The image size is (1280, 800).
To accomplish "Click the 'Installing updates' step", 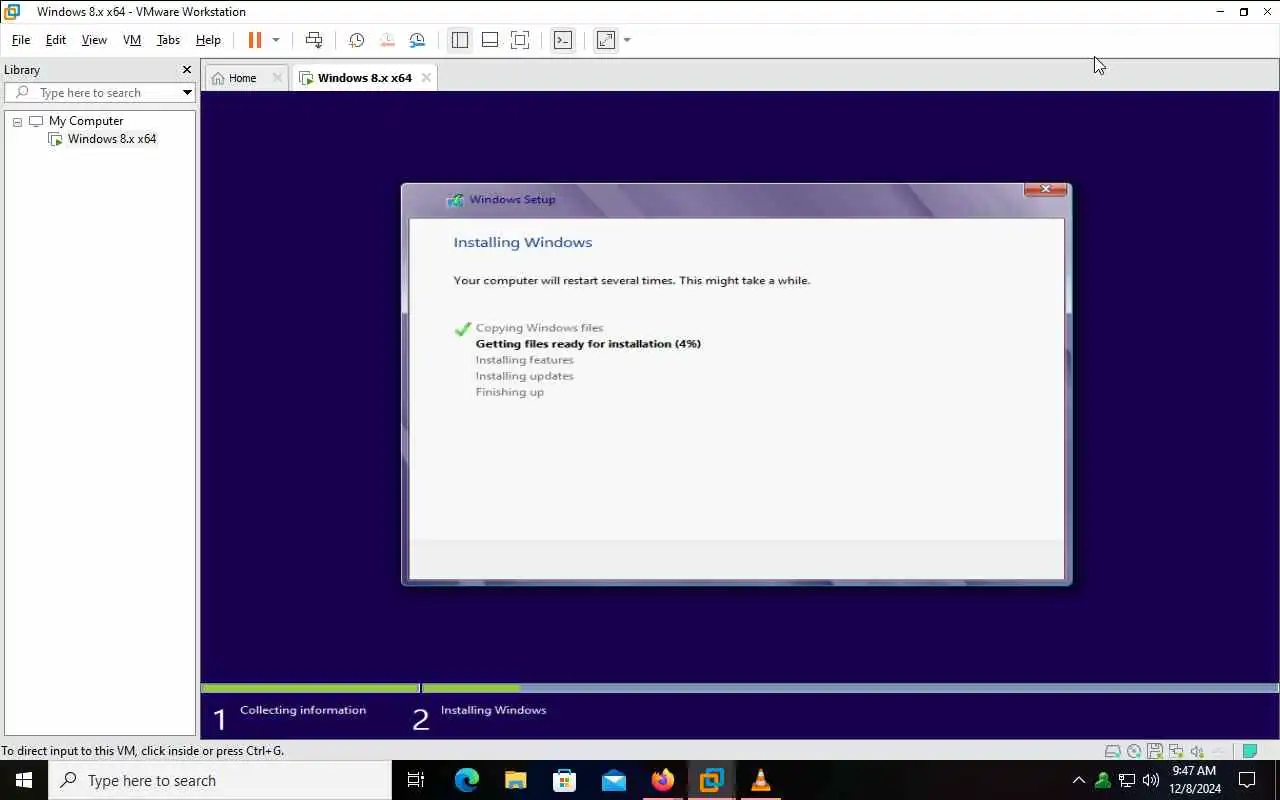I will point(524,376).
